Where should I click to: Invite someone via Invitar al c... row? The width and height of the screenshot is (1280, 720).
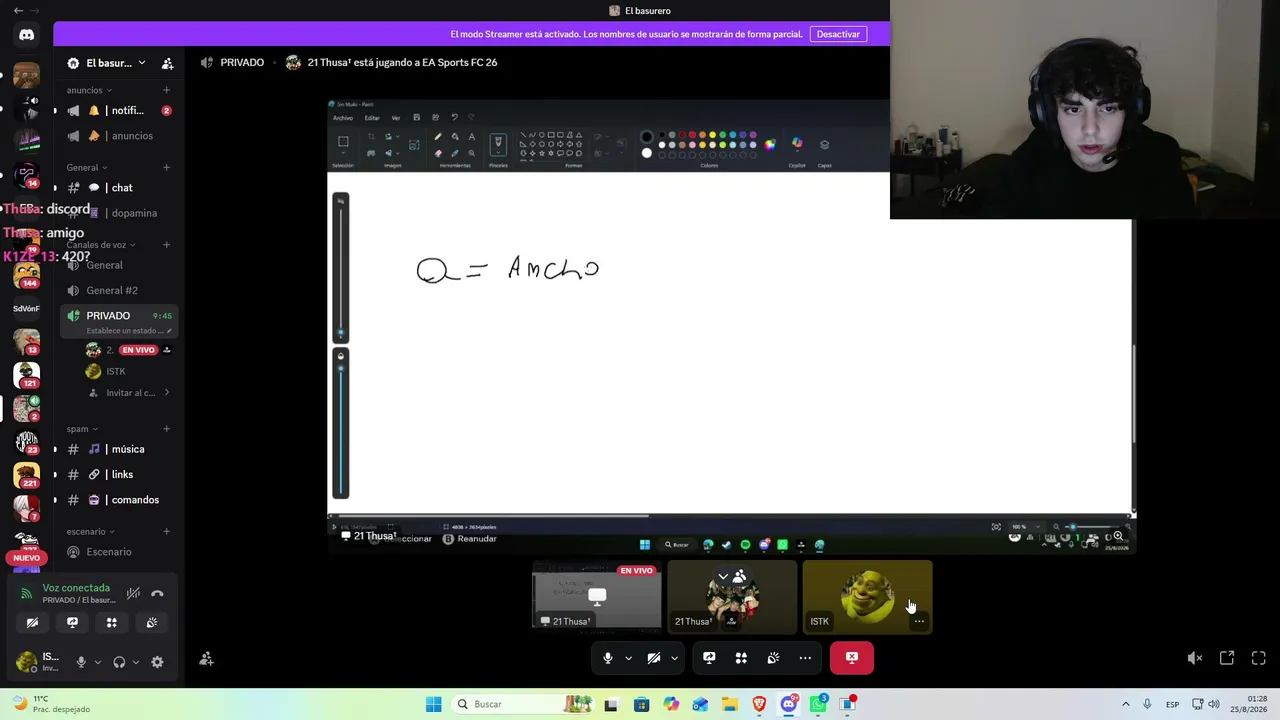129,393
